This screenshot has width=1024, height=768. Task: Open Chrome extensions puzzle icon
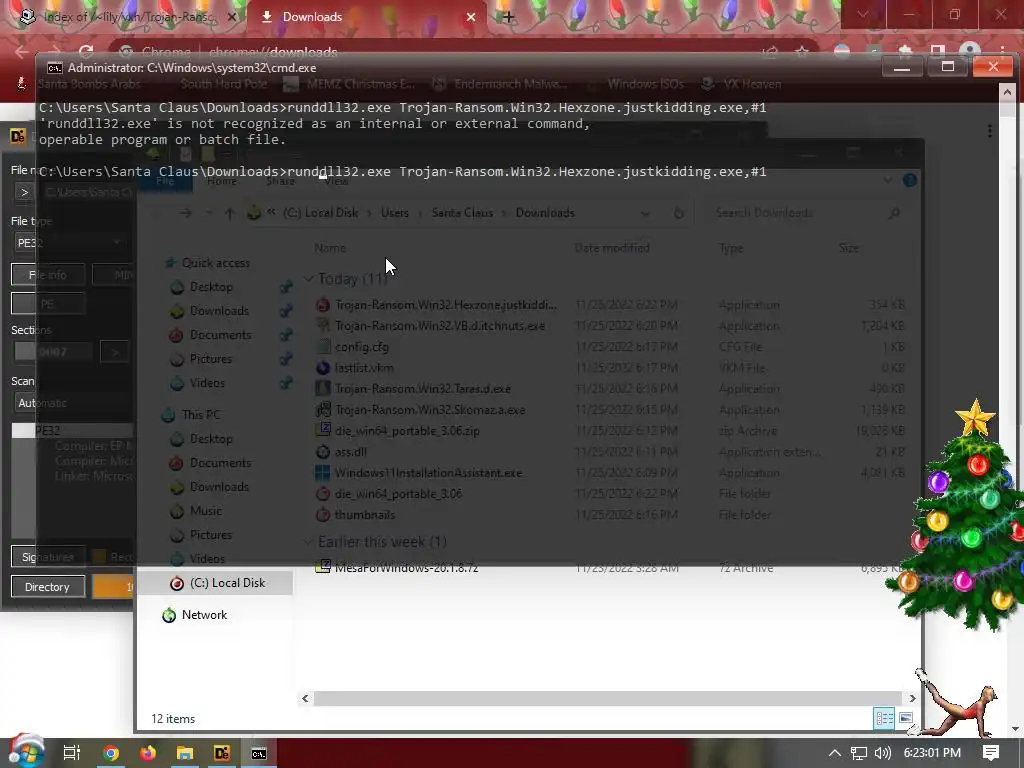[x=904, y=52]
